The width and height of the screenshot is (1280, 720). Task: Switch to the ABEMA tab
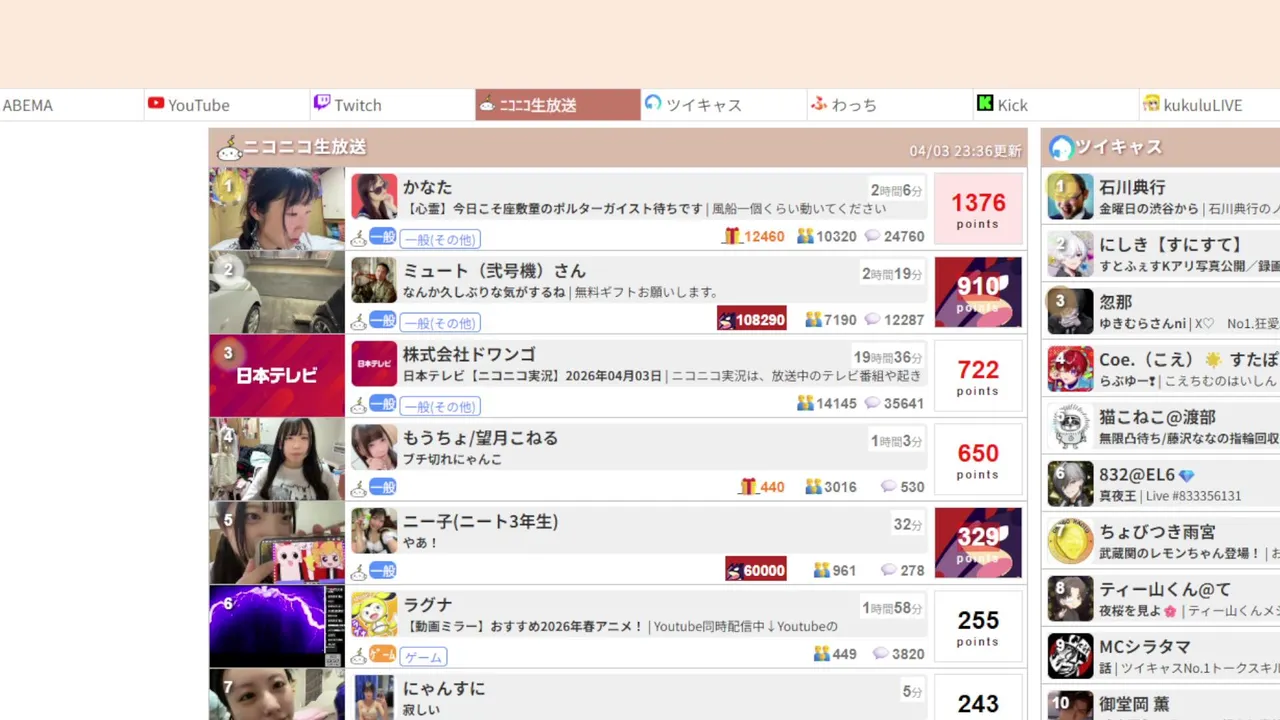[70, 105]
